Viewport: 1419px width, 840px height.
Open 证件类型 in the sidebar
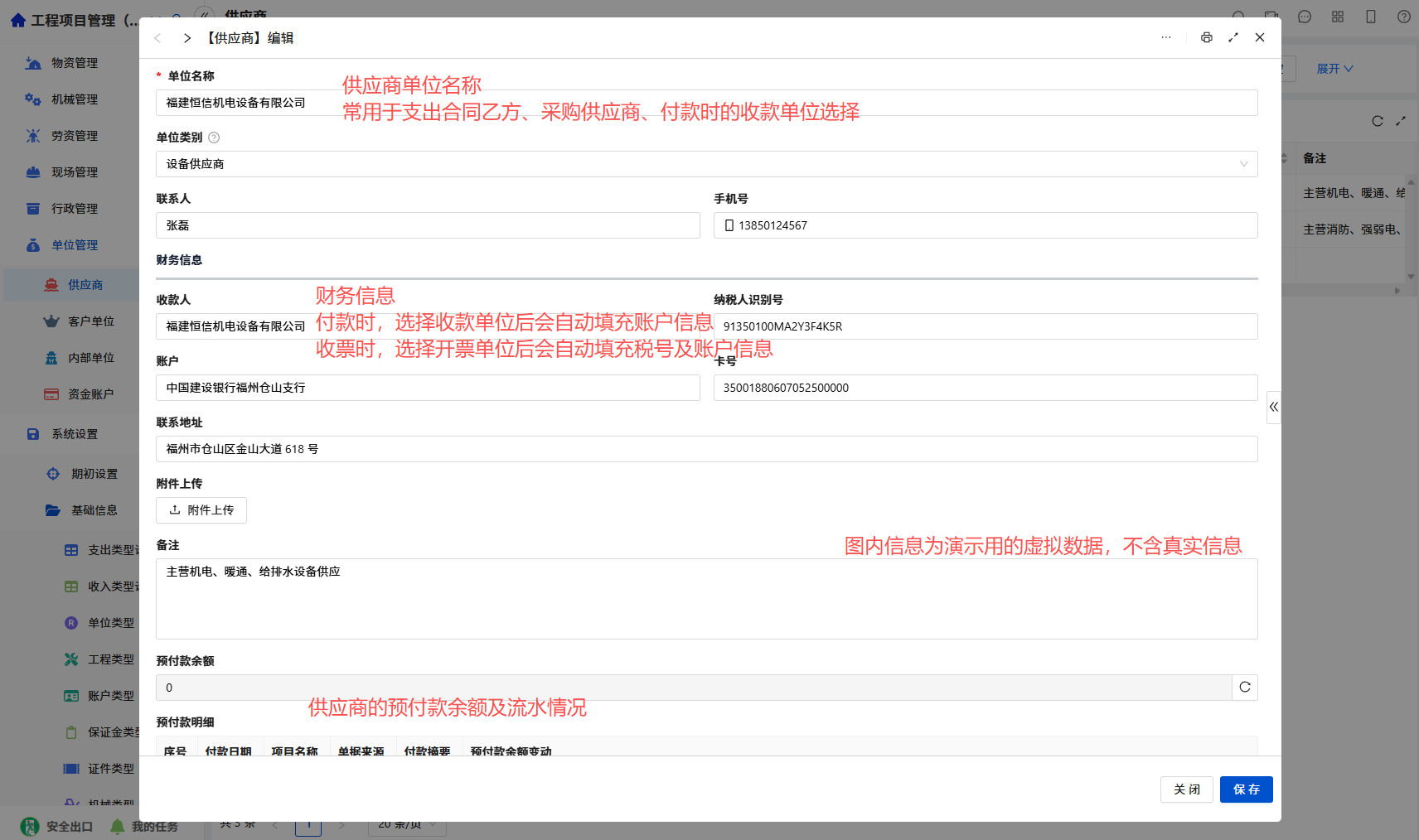111,769
